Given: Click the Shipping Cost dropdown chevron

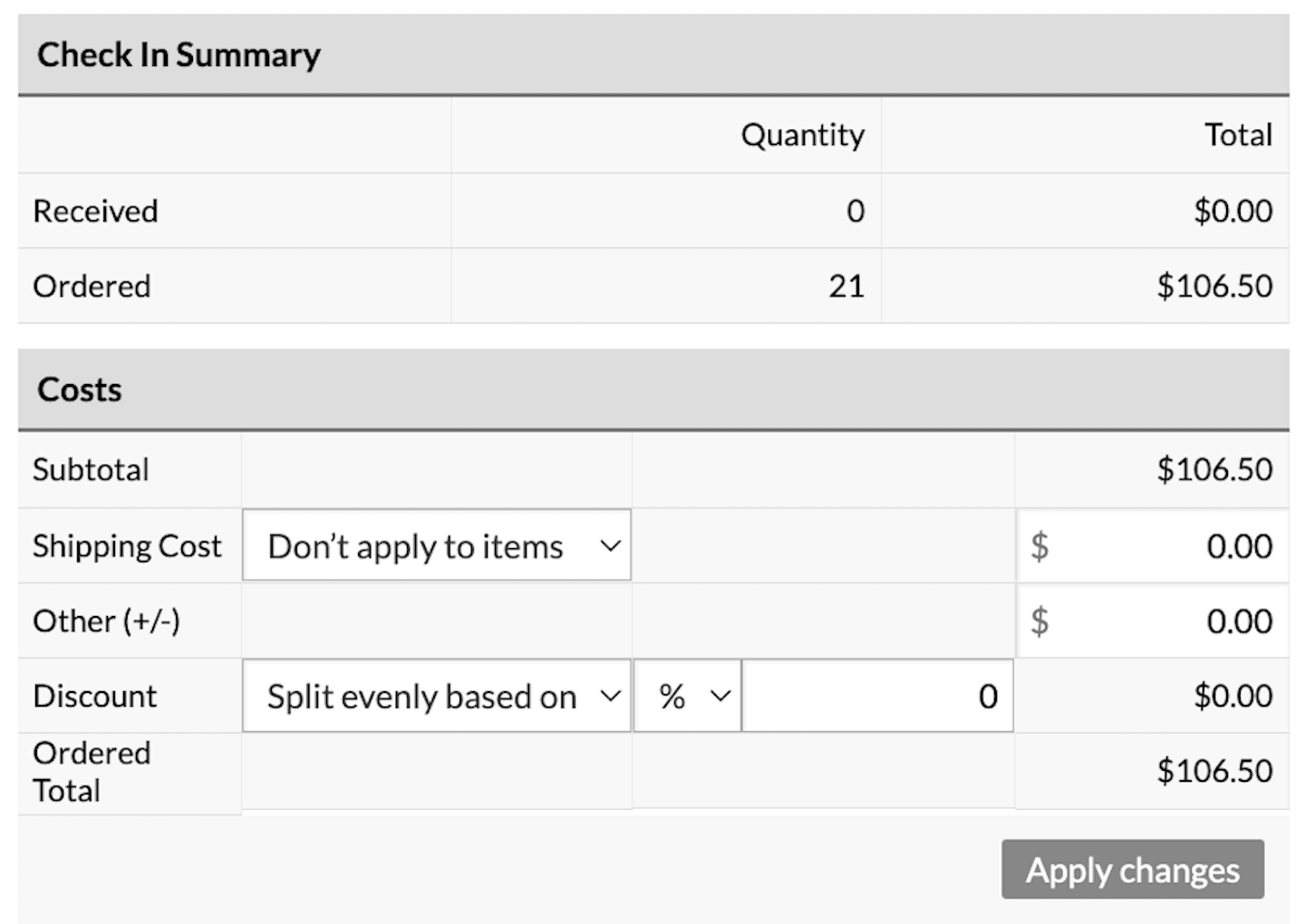Looking at the screenshot, I should (611, 546).
